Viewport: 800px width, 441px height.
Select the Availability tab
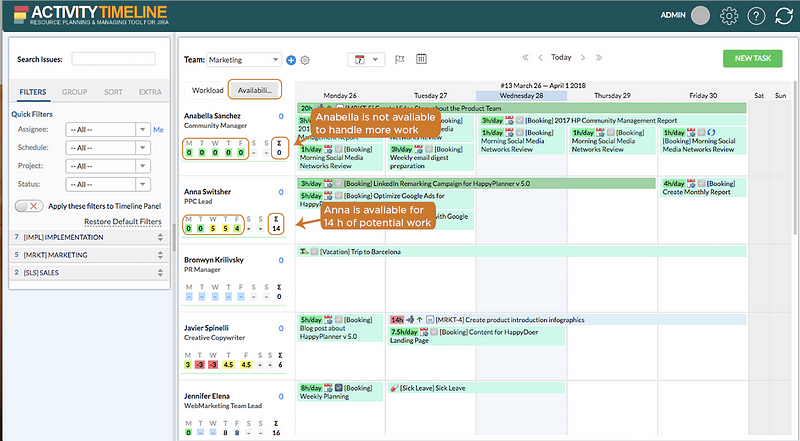click(x=255, y=90)
